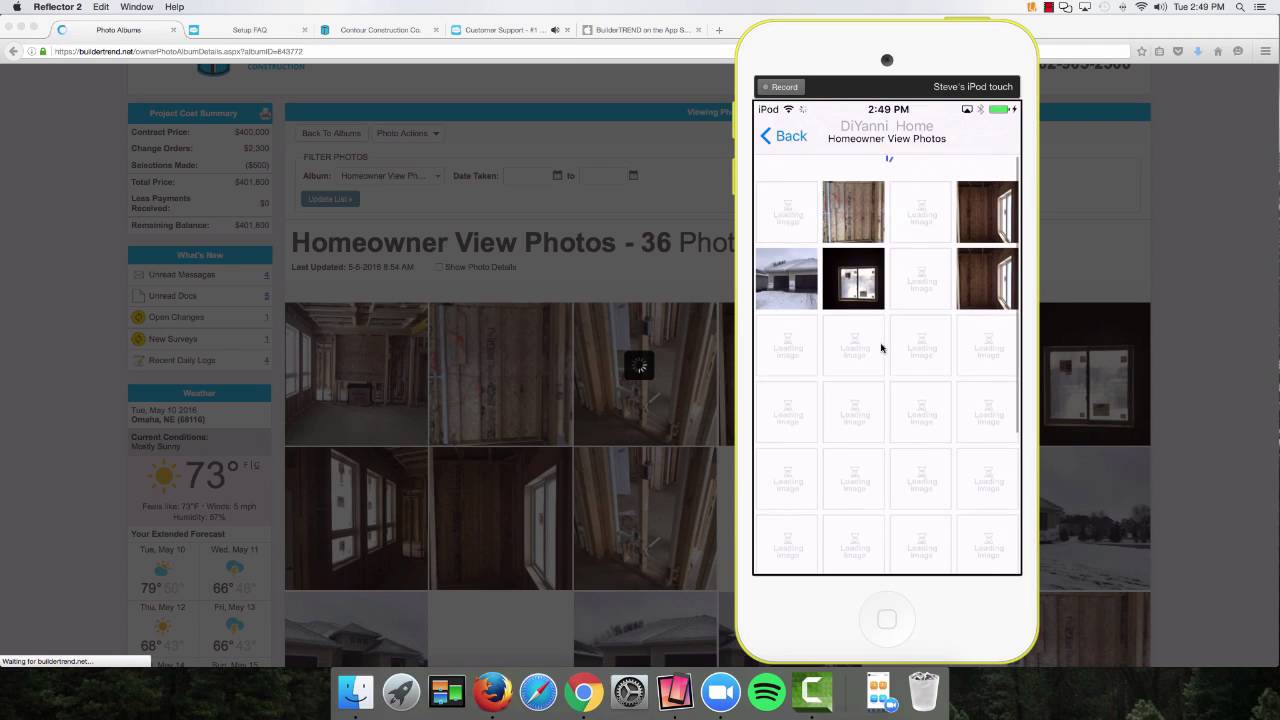1280x720 pixels.
Task: Click the Wi-Fi icon in the menu bar
Action: [1142, 7]
